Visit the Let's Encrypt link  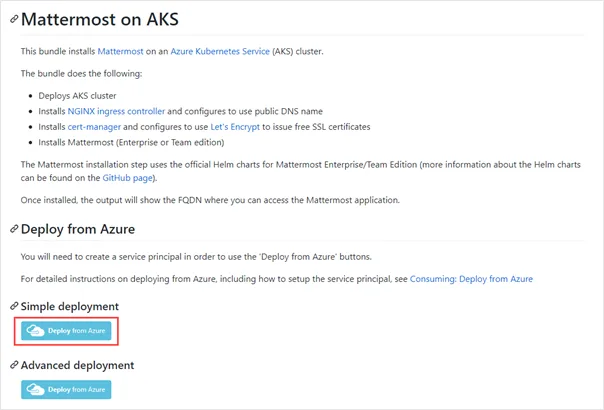(235, 127)
